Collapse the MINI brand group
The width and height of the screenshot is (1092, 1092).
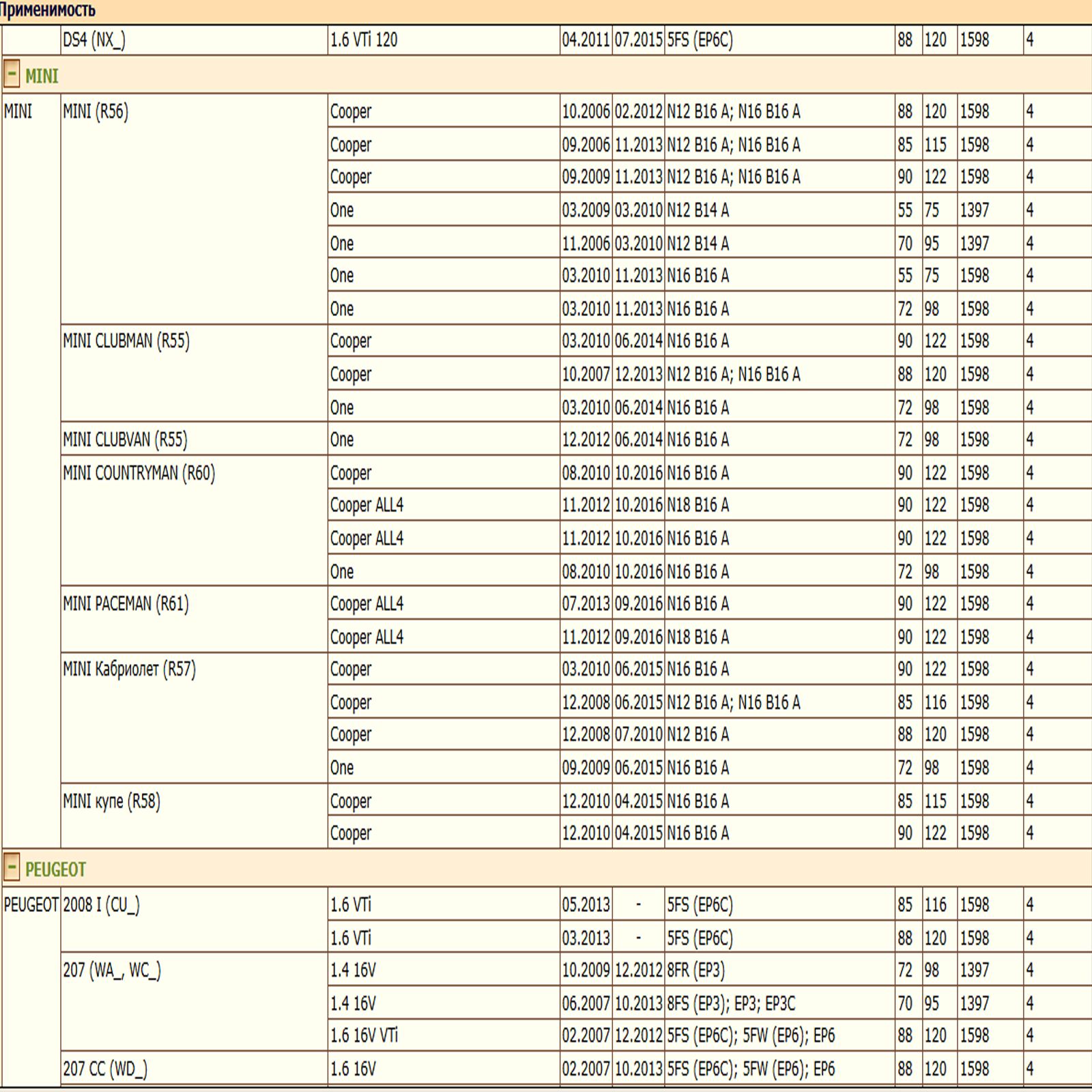click(12, 74)
